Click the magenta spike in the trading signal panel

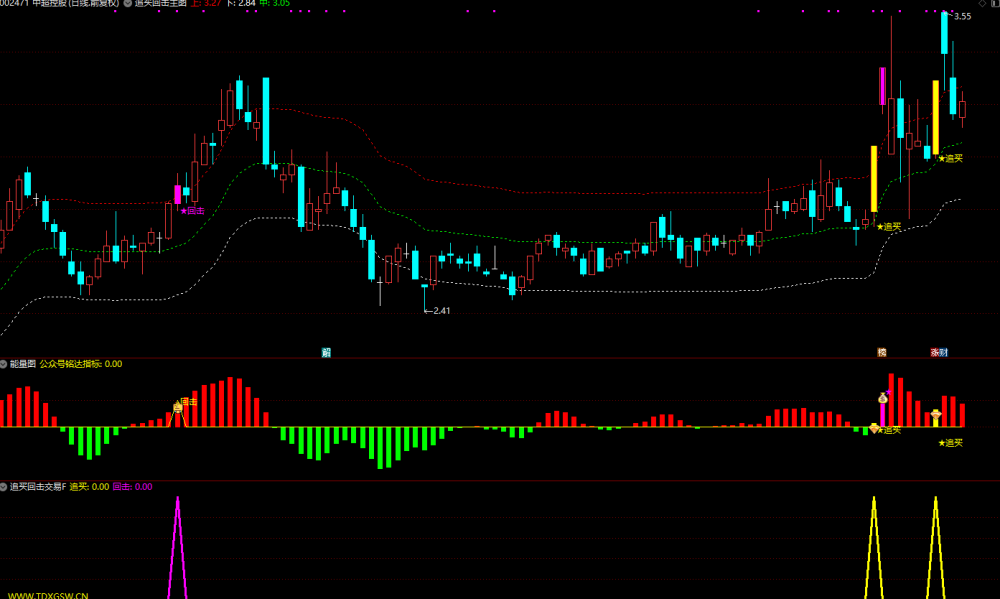pos(177,547)
